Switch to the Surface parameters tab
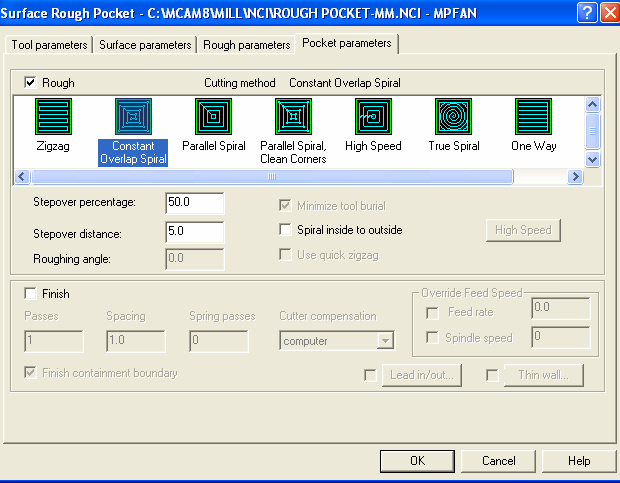Image resolution: width=620 pixels, height=483 pixels. click(145, 45)
